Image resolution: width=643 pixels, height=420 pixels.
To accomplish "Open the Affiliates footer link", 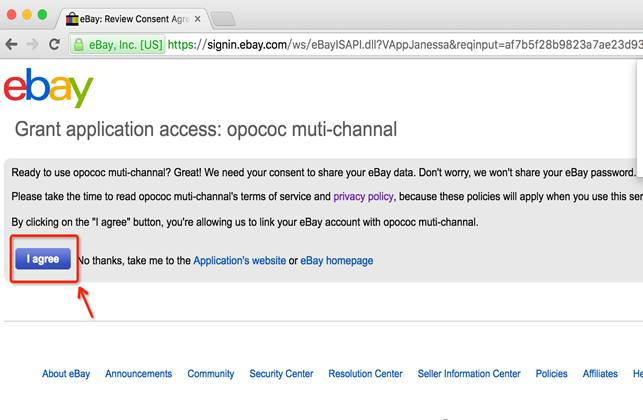I will [x=600, y=374].
